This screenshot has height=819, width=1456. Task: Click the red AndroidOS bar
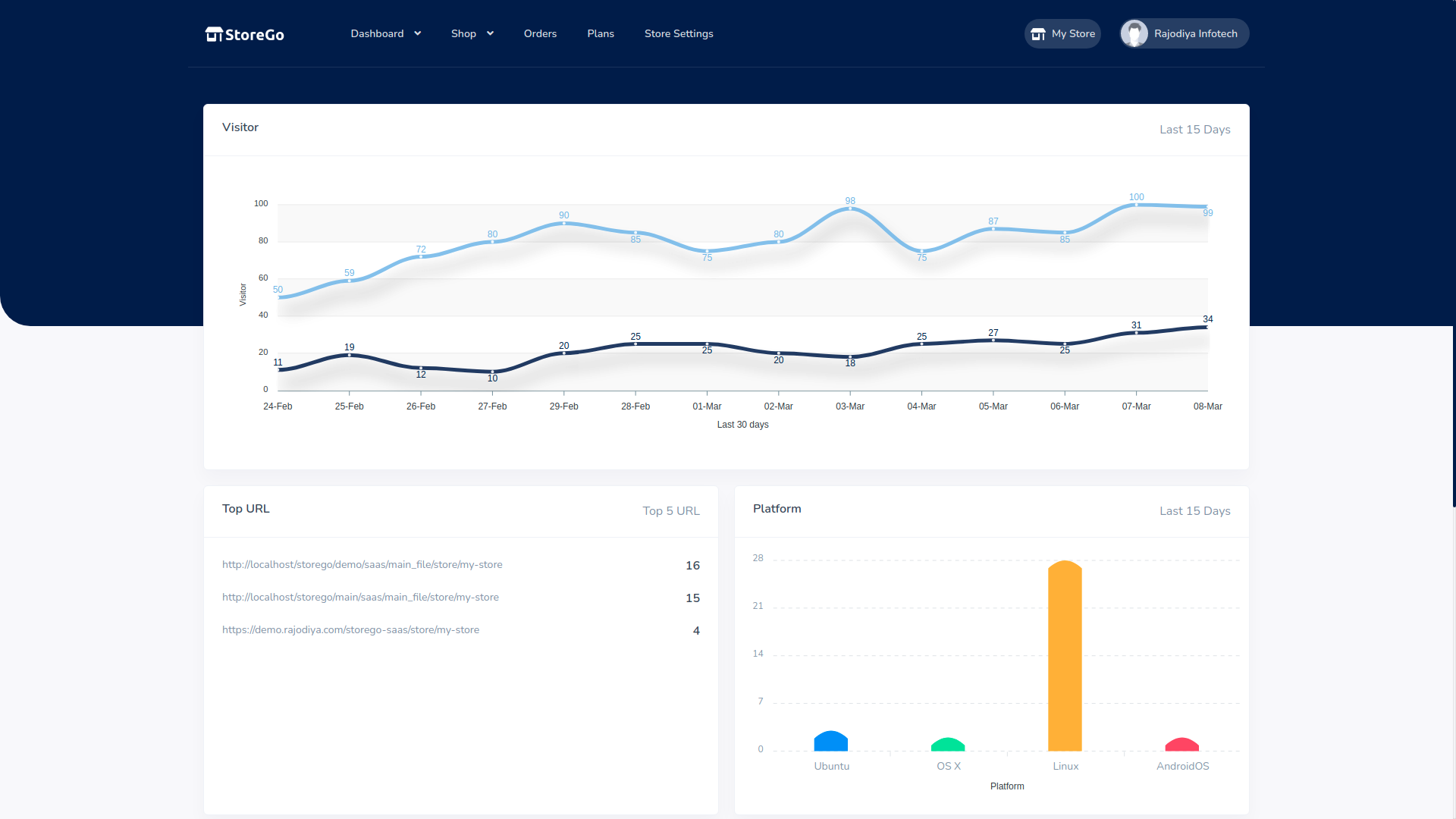[x=1181, y=745]
